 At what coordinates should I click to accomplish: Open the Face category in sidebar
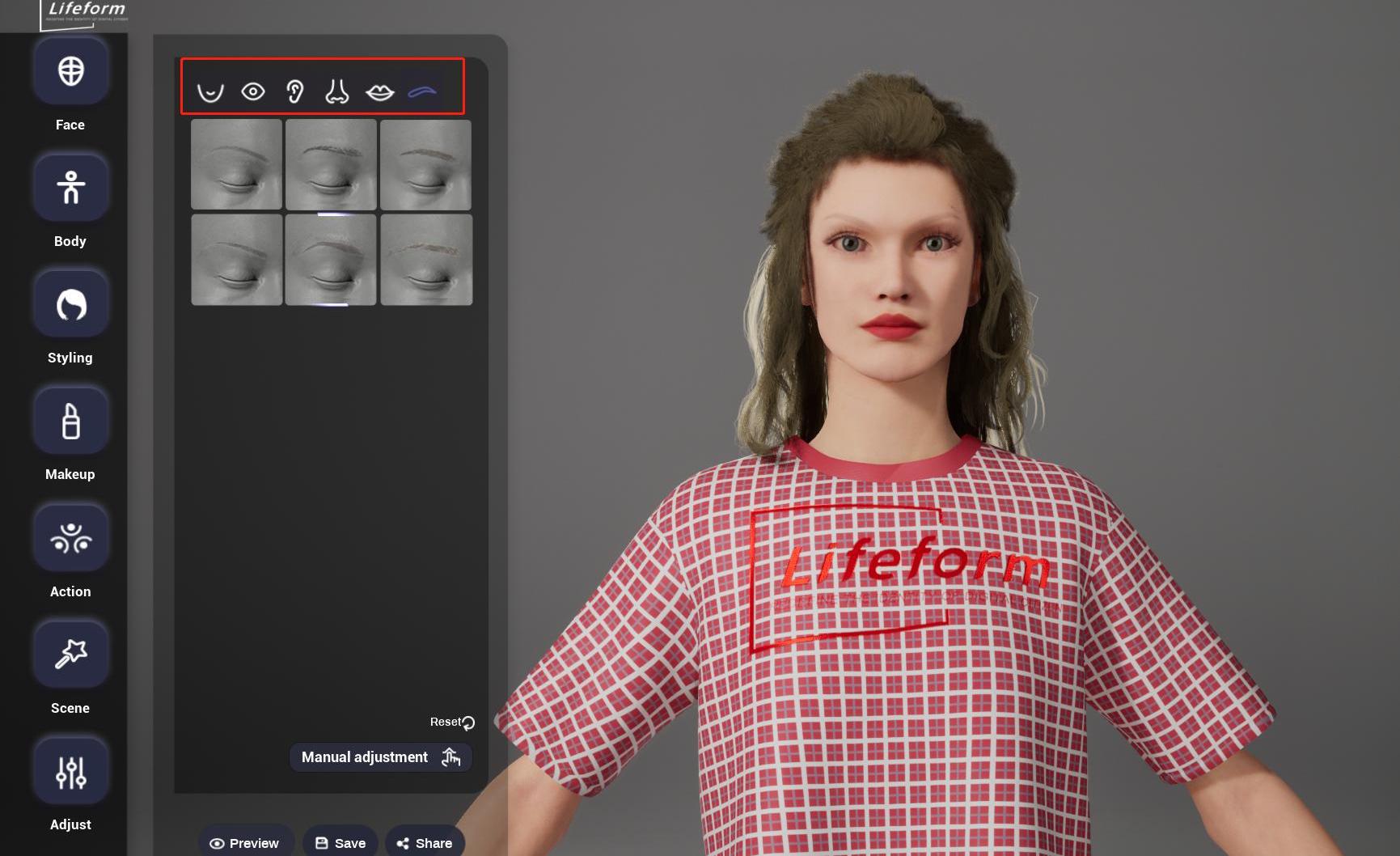(x=71, y=71)
